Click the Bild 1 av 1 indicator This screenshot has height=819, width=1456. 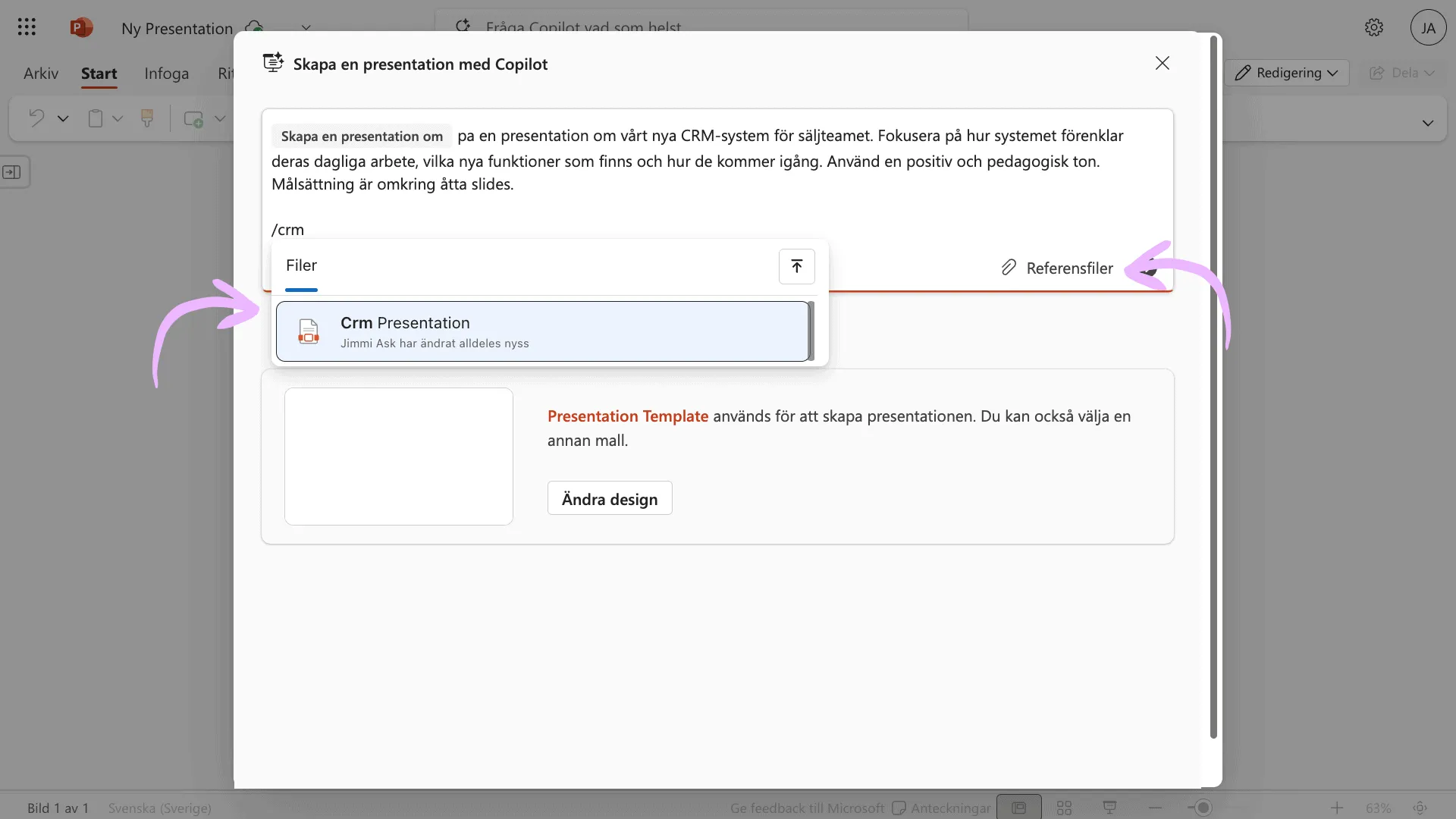click(58, 808)
